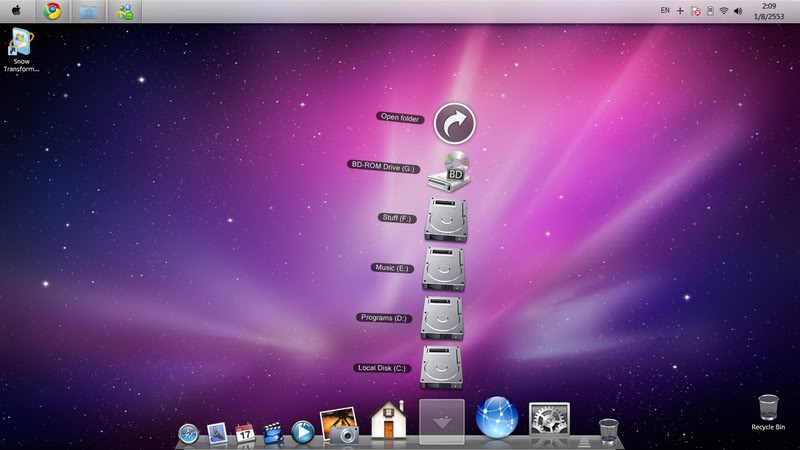Open the Mail stamp icon in dock
Image resolution: width=800 pixels, height=450 pixels.
tap(217, 434)
